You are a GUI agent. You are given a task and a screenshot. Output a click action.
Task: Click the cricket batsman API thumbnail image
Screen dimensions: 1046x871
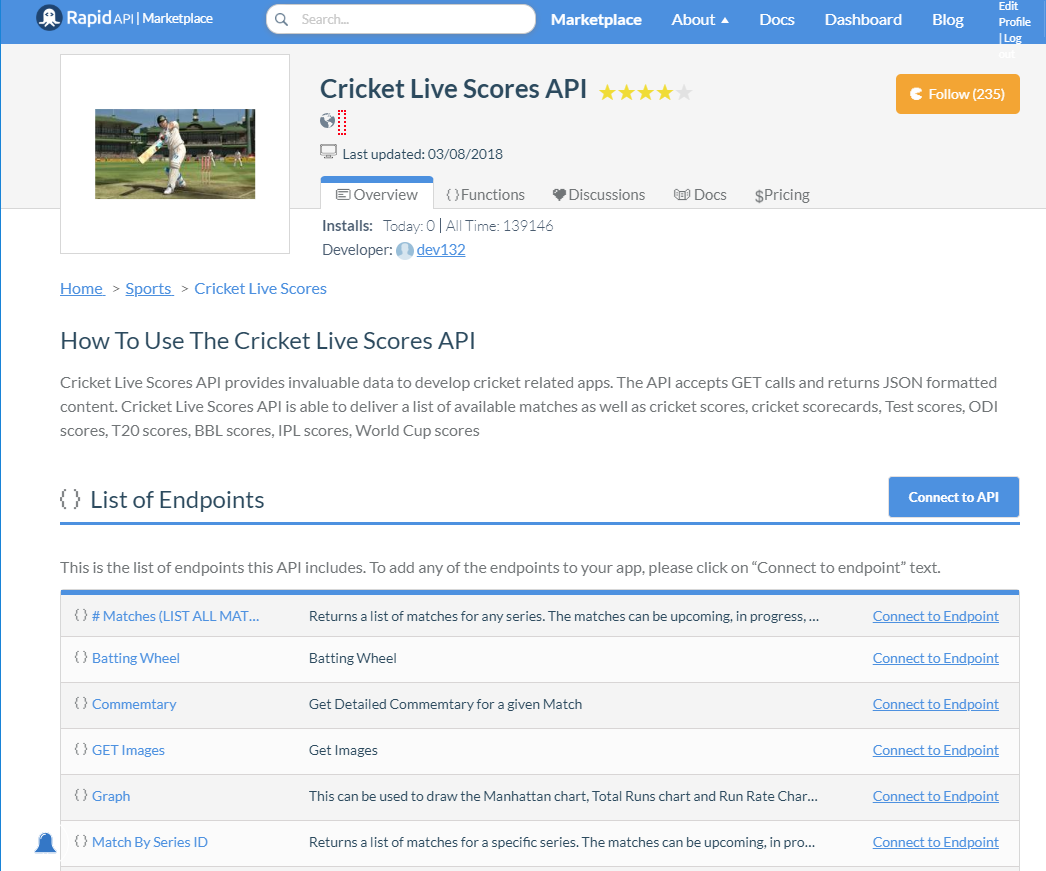pos(175,154)
